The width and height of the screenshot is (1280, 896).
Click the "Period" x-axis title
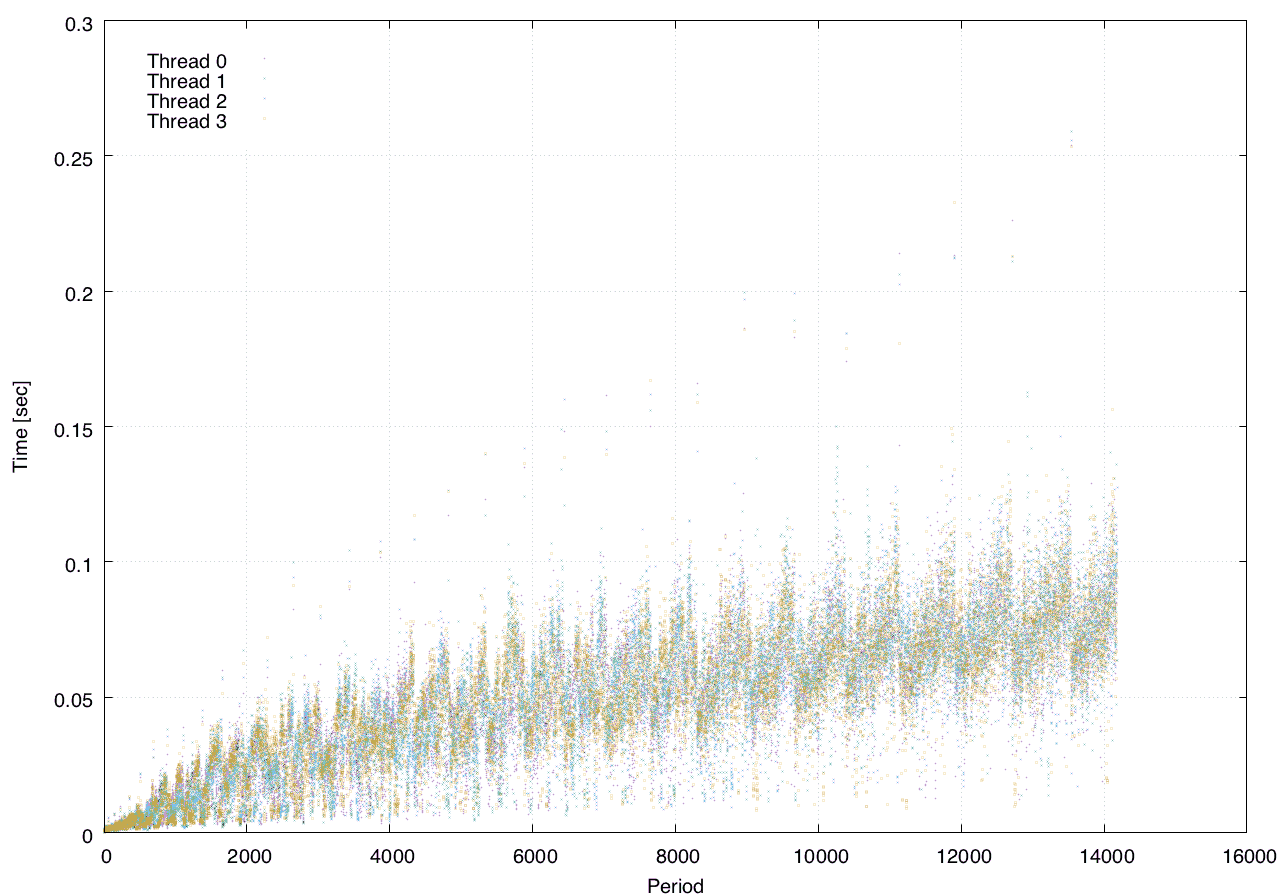click(x=675, y=885)
